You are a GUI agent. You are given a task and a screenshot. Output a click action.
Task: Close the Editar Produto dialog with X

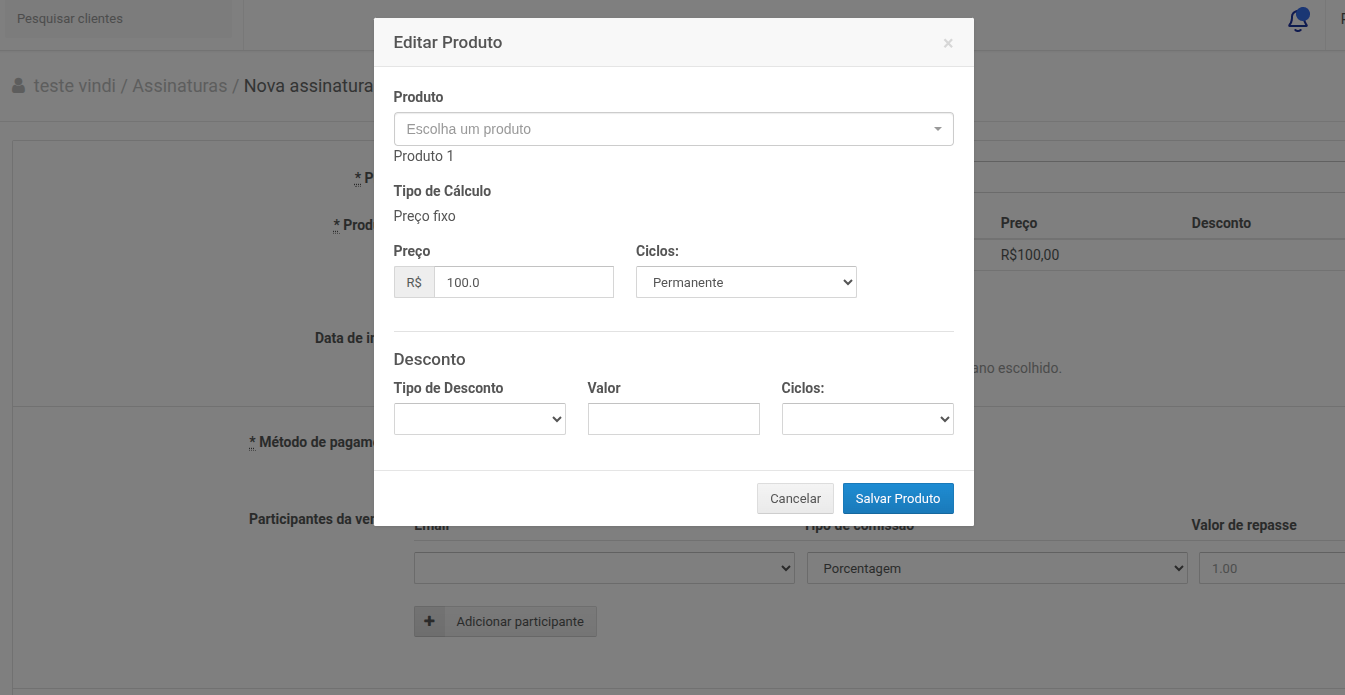coord(947,43)
